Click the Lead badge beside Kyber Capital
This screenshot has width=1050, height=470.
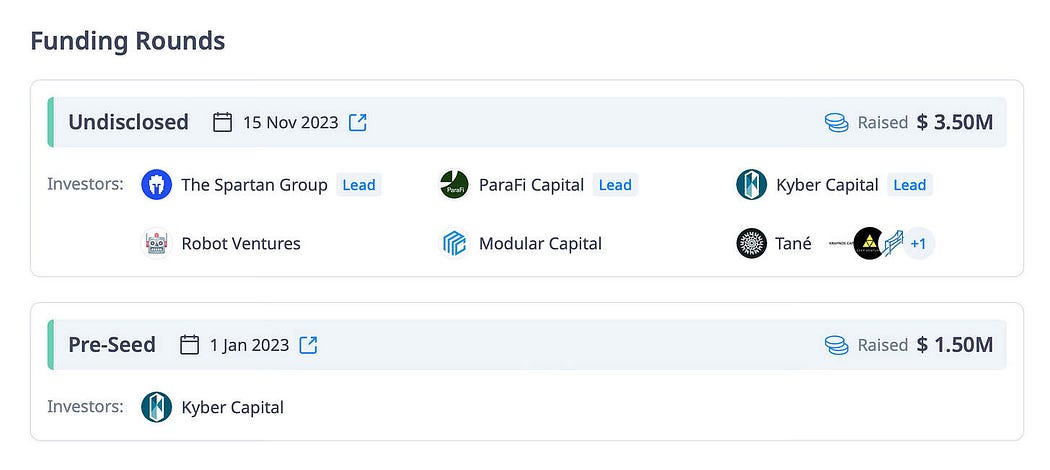click(909, 185)
